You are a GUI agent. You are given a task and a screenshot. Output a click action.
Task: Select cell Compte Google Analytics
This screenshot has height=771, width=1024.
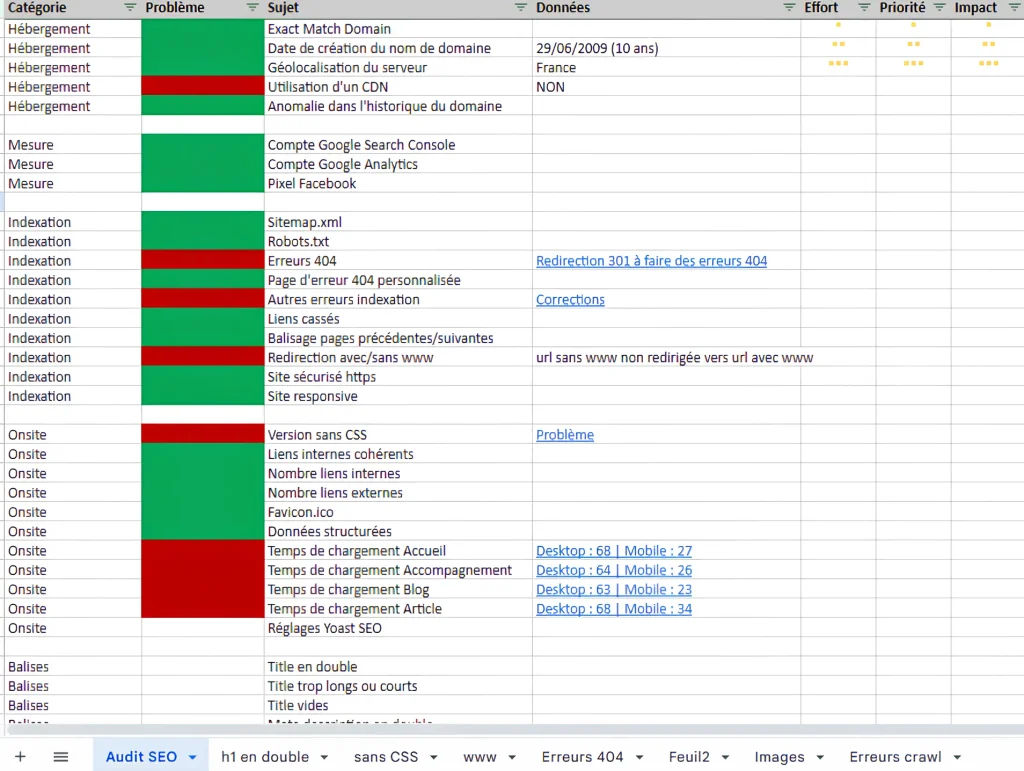tap(398, 164)
